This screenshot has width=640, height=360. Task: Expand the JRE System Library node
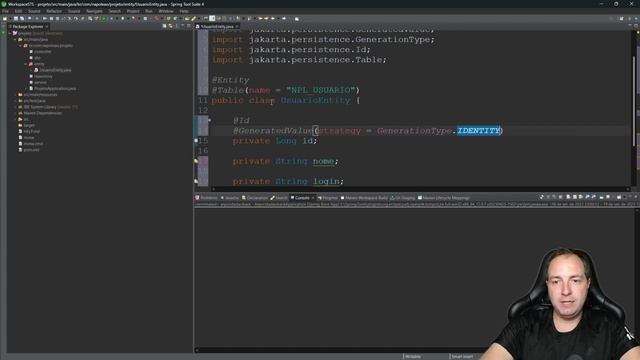tap(16, 107)
